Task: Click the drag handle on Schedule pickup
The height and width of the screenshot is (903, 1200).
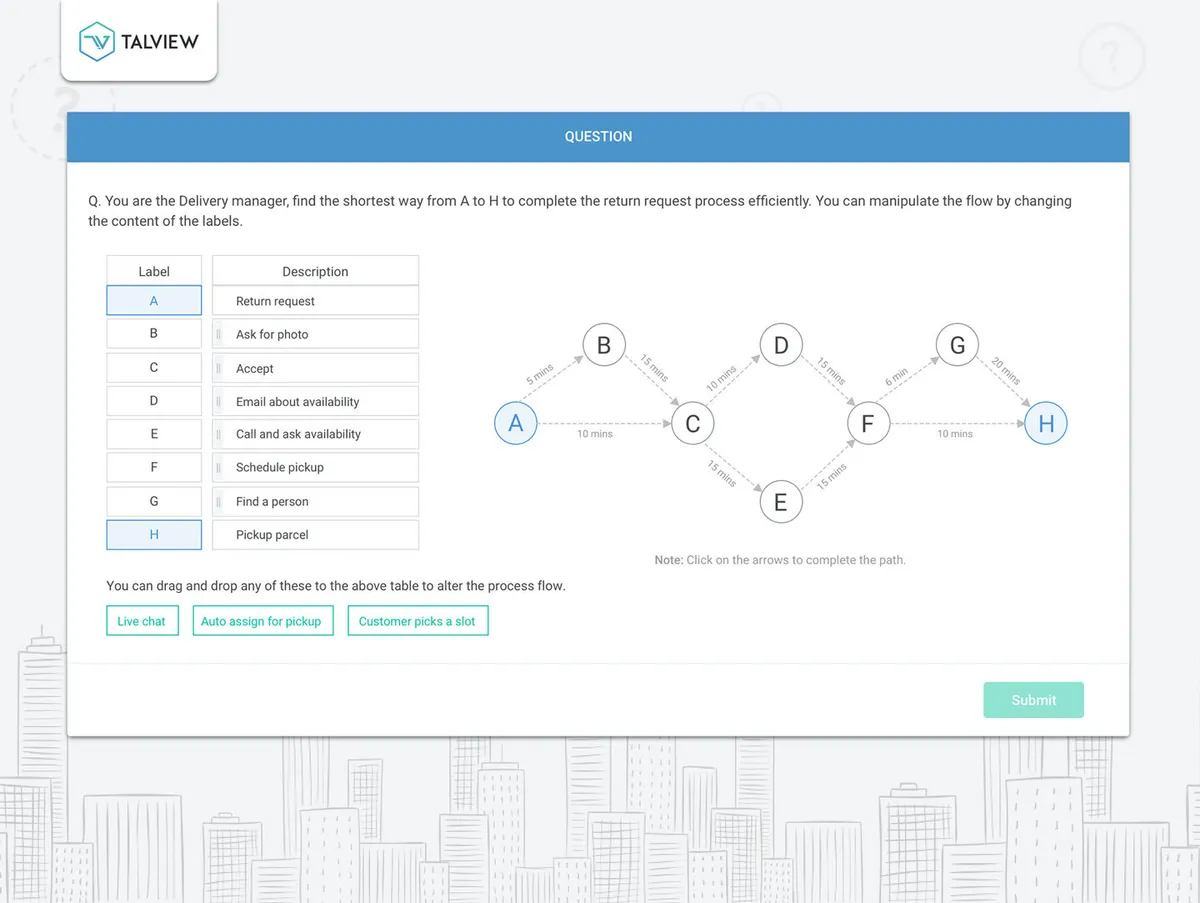Action: (x=218, y=467)
